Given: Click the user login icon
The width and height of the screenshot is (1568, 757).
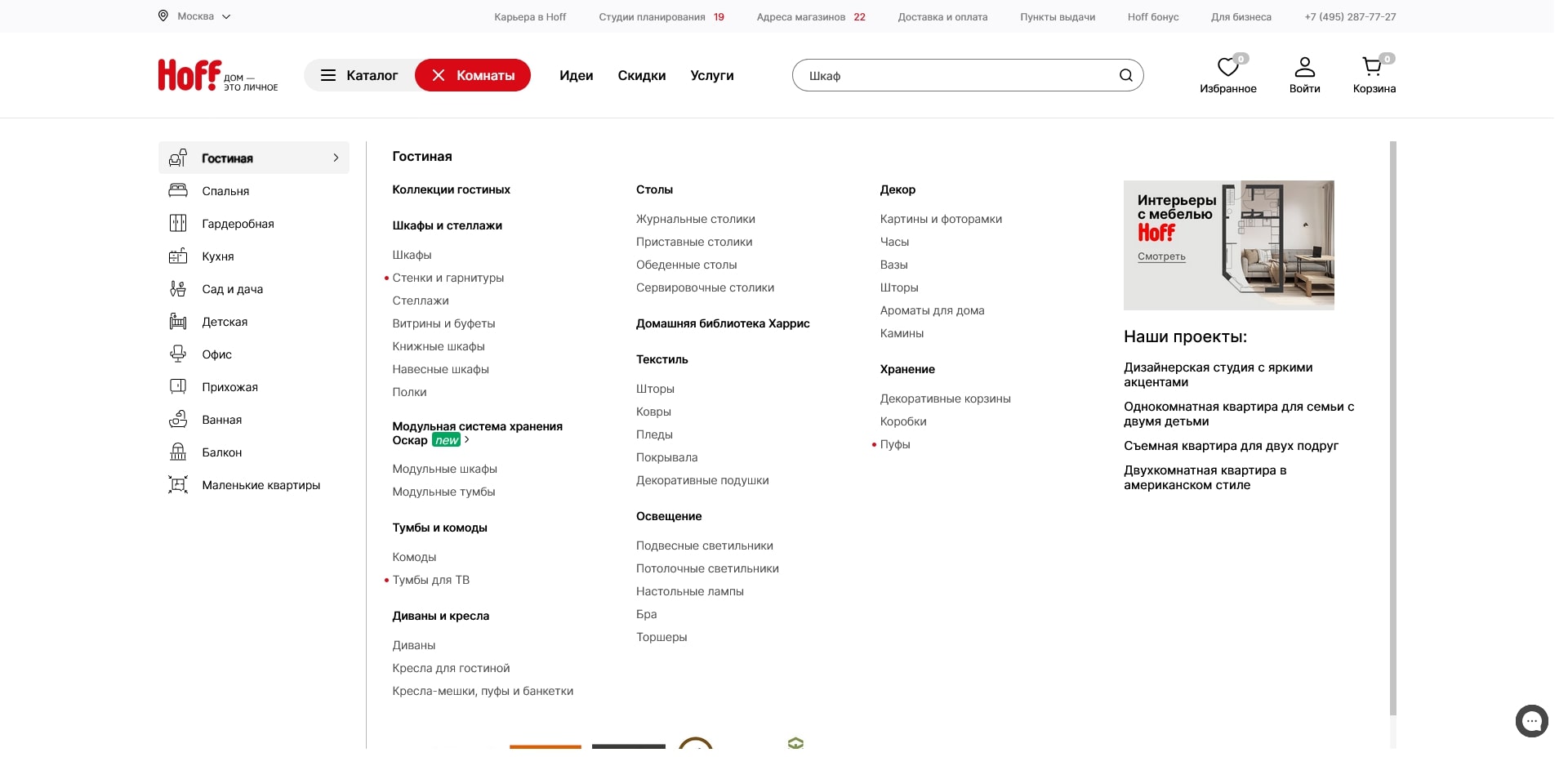Looking at the screenshot, I should (x=1304, y=67).
